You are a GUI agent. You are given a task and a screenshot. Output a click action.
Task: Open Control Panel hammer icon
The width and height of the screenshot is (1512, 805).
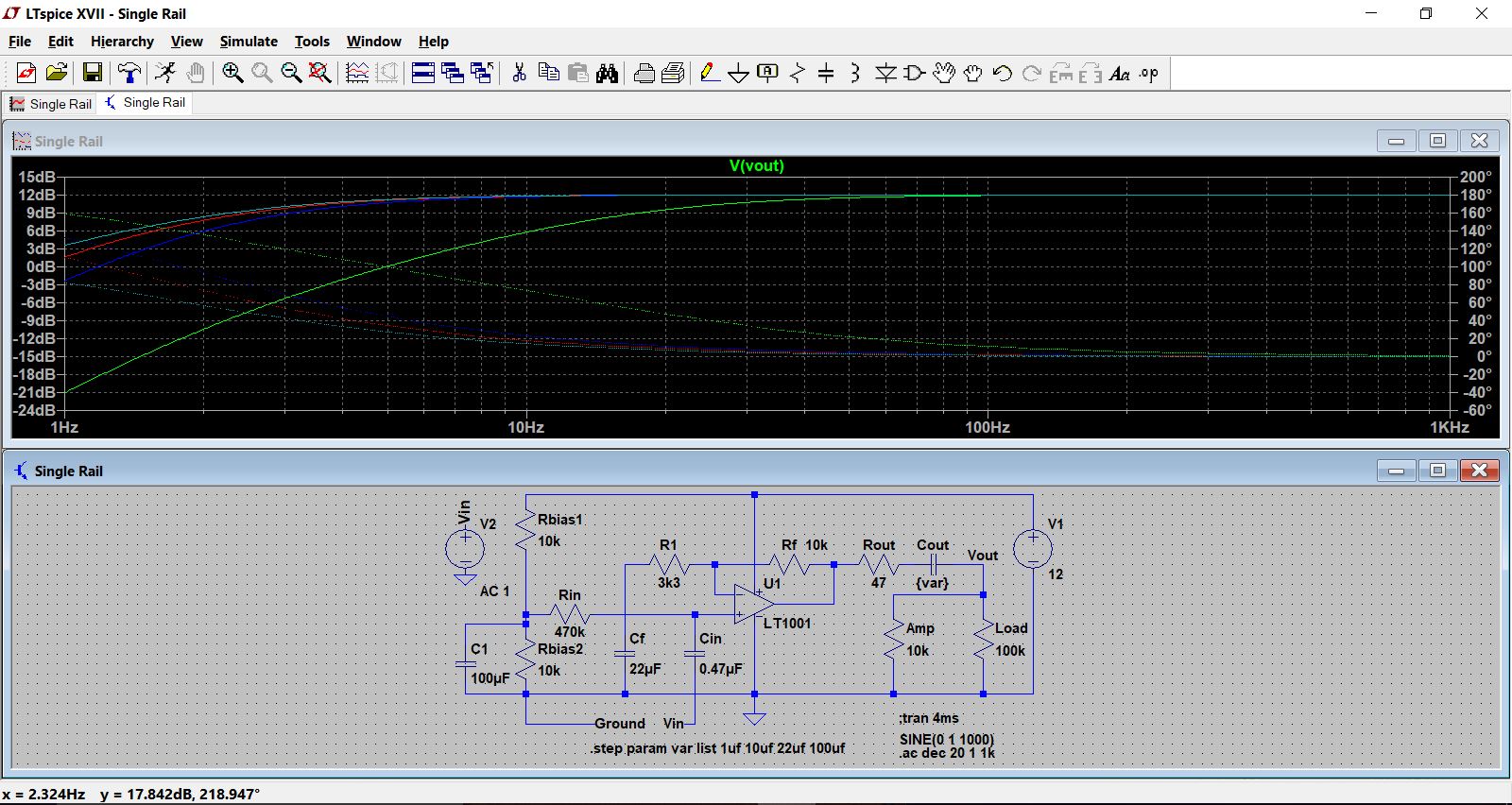(129, 73)
